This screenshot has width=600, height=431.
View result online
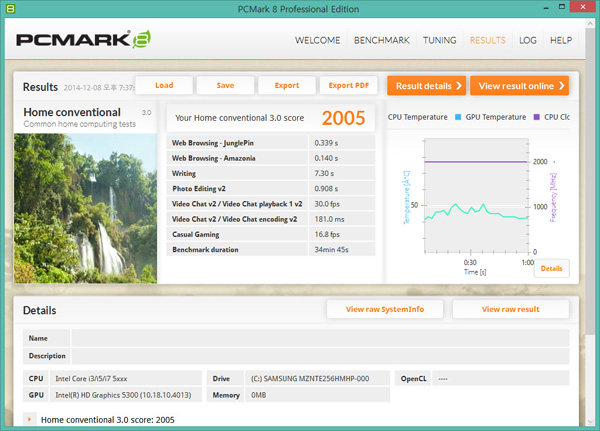[519, 86]
